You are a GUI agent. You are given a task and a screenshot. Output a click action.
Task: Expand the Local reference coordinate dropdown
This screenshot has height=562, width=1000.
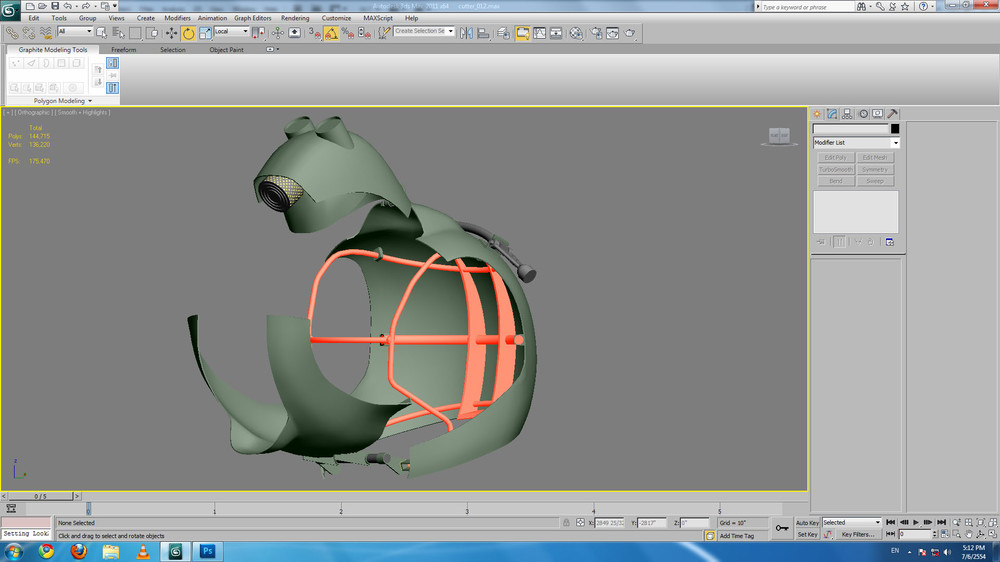coord(232,32)
